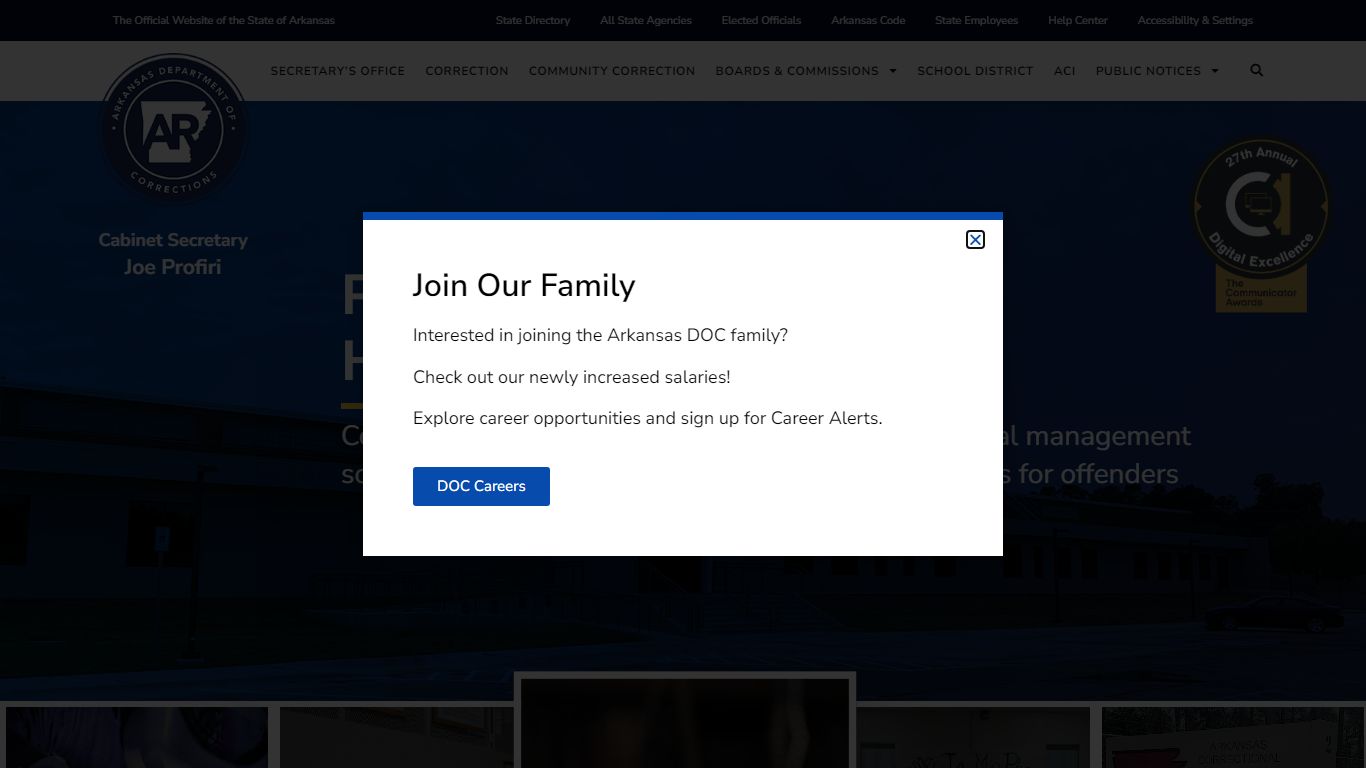
Task: Click the DOC Careers button
Action: pos(481,486)
